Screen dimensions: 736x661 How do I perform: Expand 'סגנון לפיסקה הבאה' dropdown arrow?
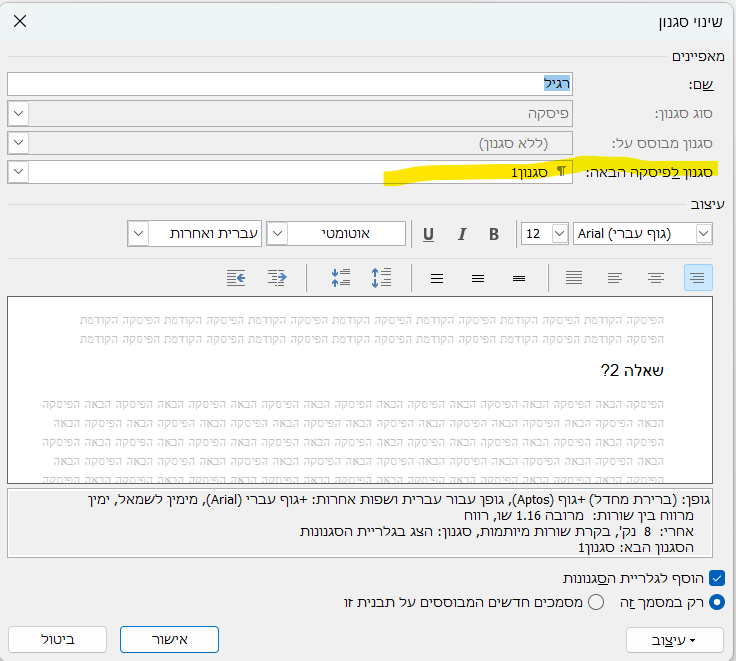coord(18,172)
